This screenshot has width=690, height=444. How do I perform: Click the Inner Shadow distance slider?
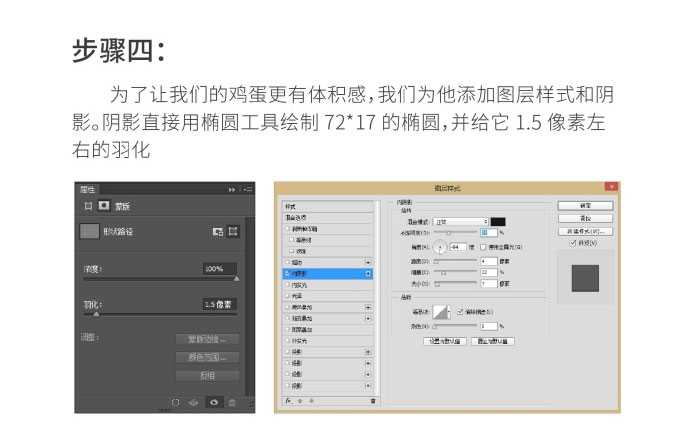pos(456,261)
